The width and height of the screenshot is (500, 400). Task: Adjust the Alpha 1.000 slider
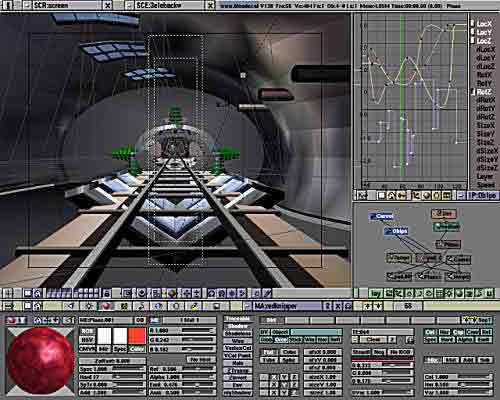coord(182,377)
